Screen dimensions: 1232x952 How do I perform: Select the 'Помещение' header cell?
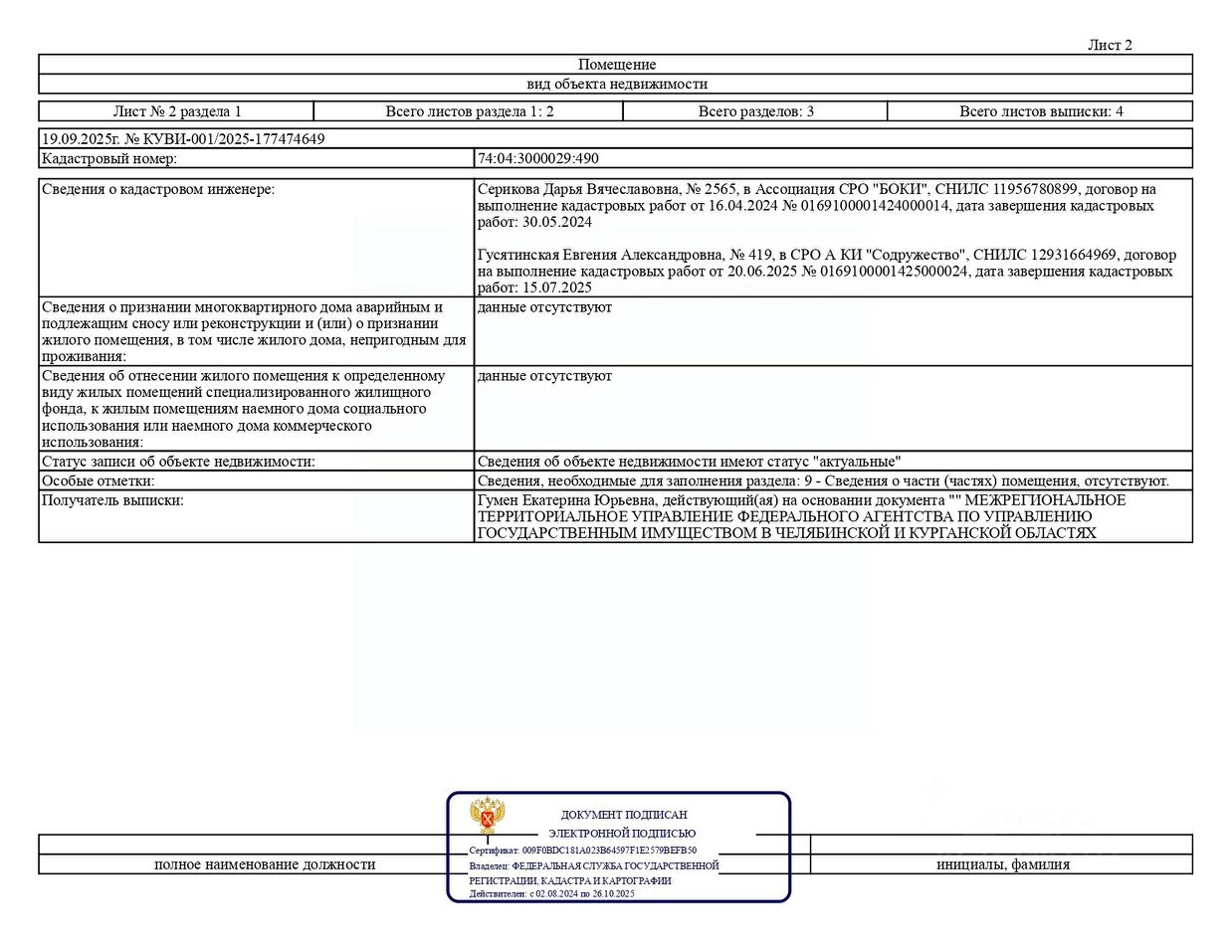616,65
